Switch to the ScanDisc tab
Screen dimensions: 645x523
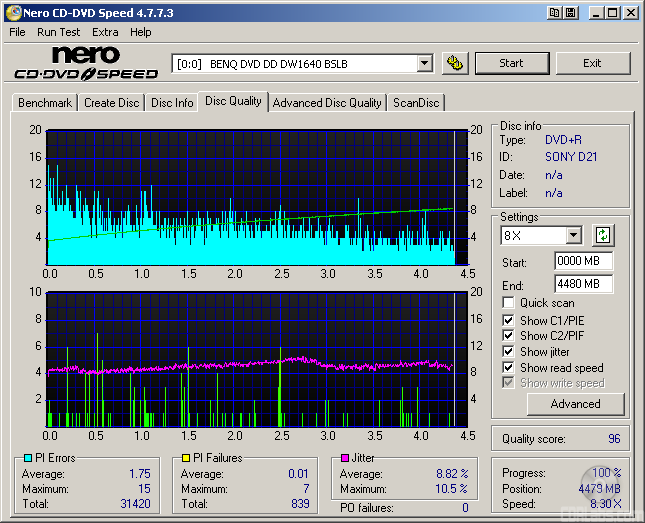tap(415, 103)
